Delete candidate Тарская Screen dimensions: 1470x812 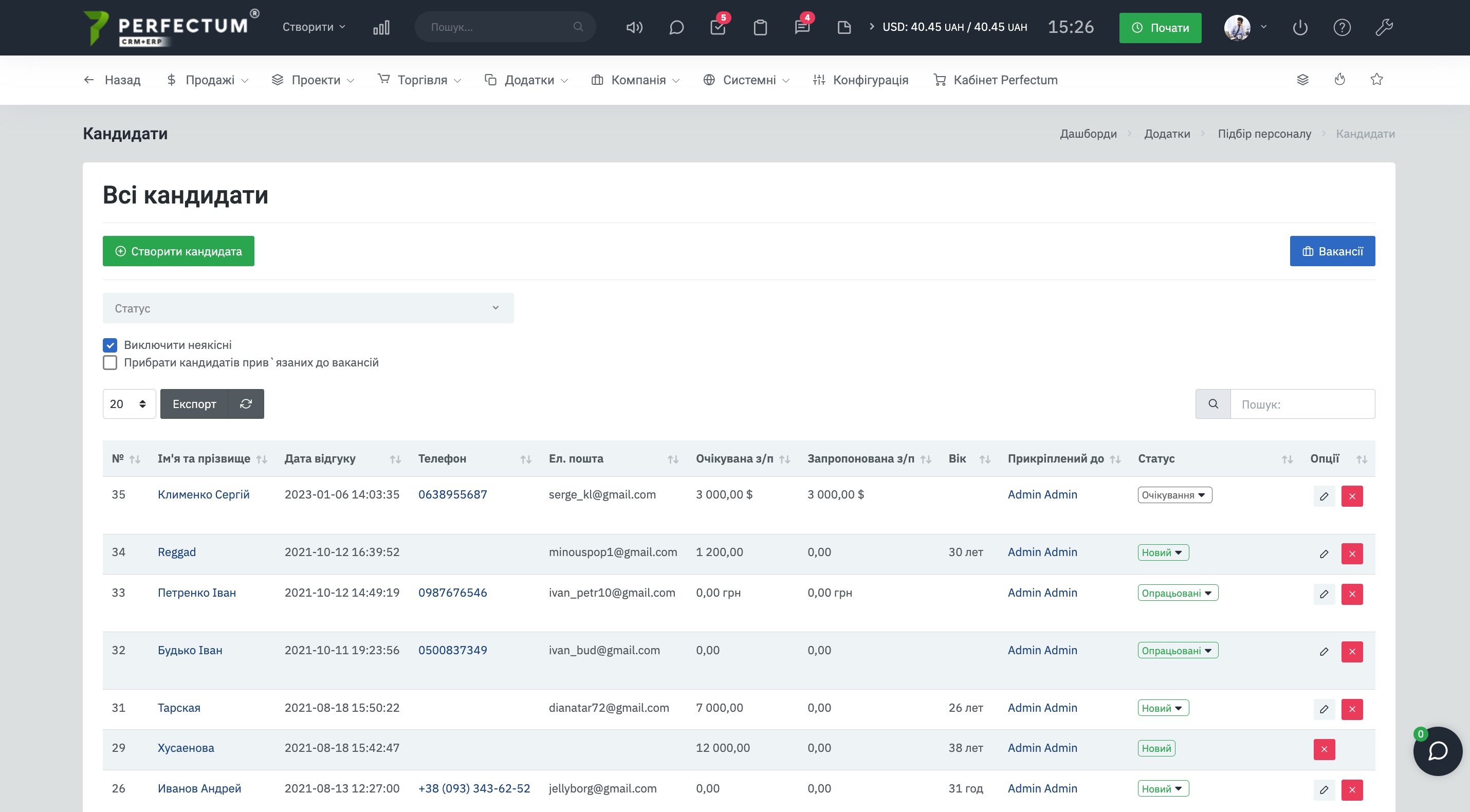click(x=1352, y=709)
